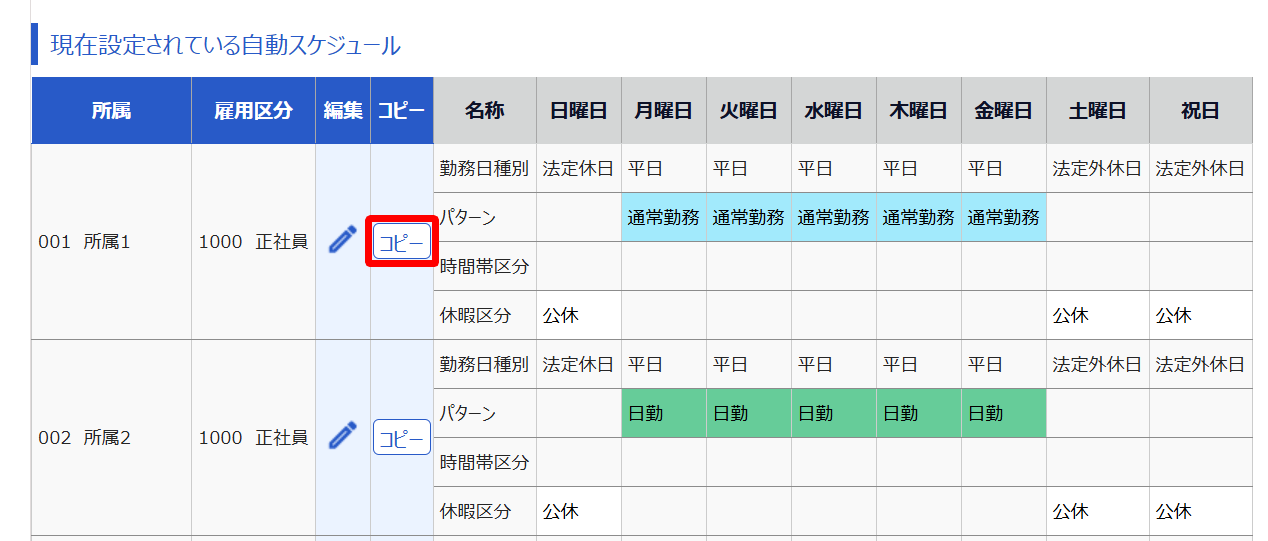Click the 祝日 column header

(x=1201, y=111)
